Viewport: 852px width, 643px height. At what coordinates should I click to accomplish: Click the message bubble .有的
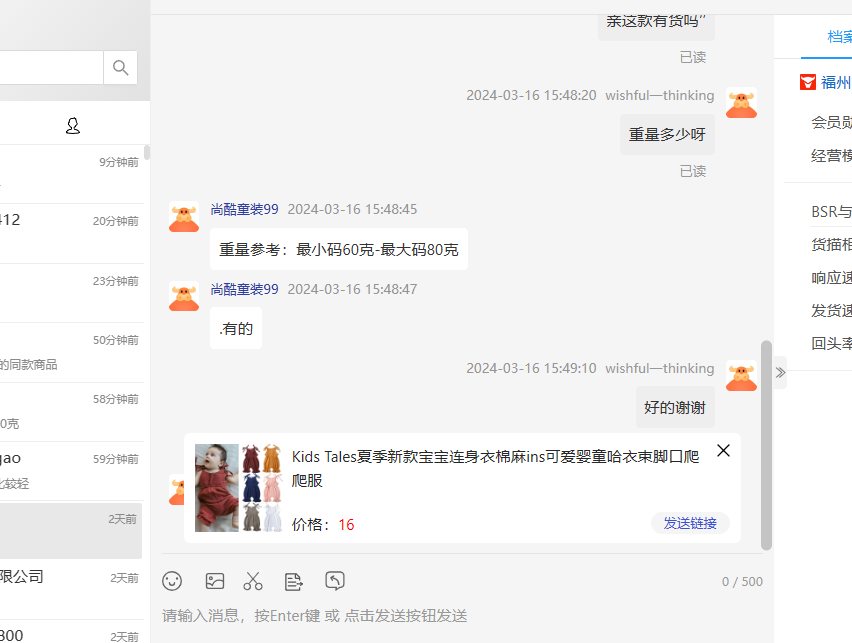coord(236,329)
